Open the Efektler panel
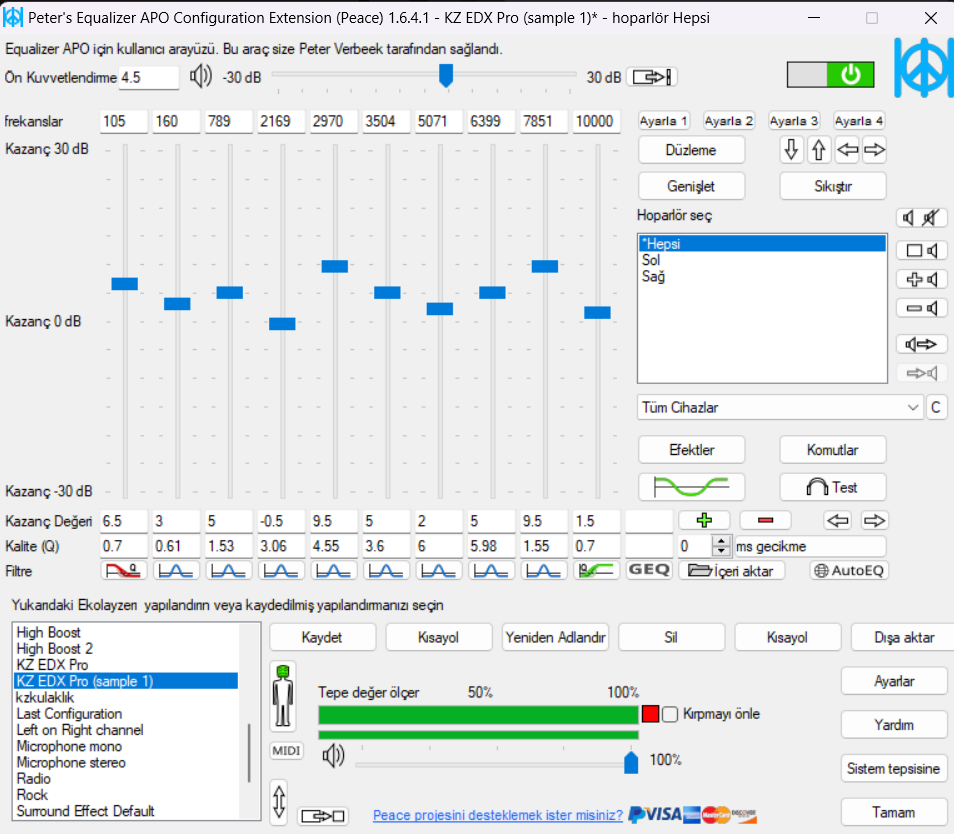The width and height of the screenshot is (954, 834). 691,450
